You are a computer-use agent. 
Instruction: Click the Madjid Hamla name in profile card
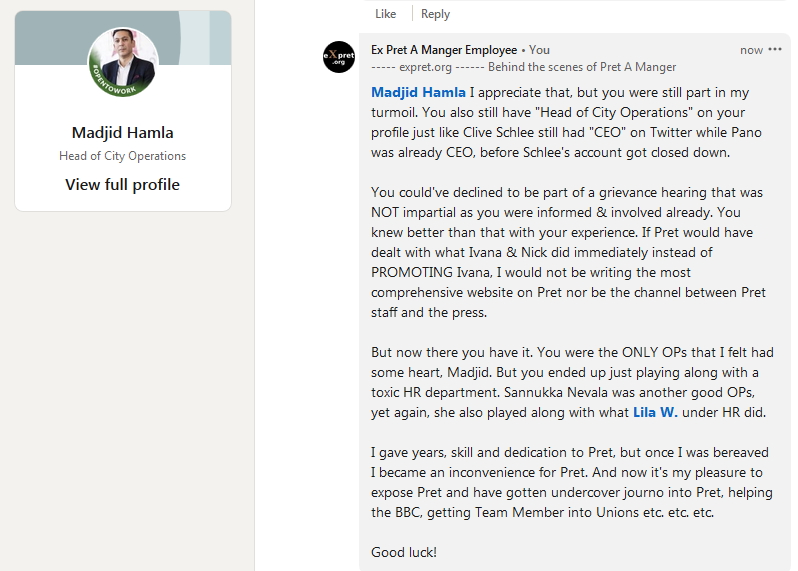(122, 132)
